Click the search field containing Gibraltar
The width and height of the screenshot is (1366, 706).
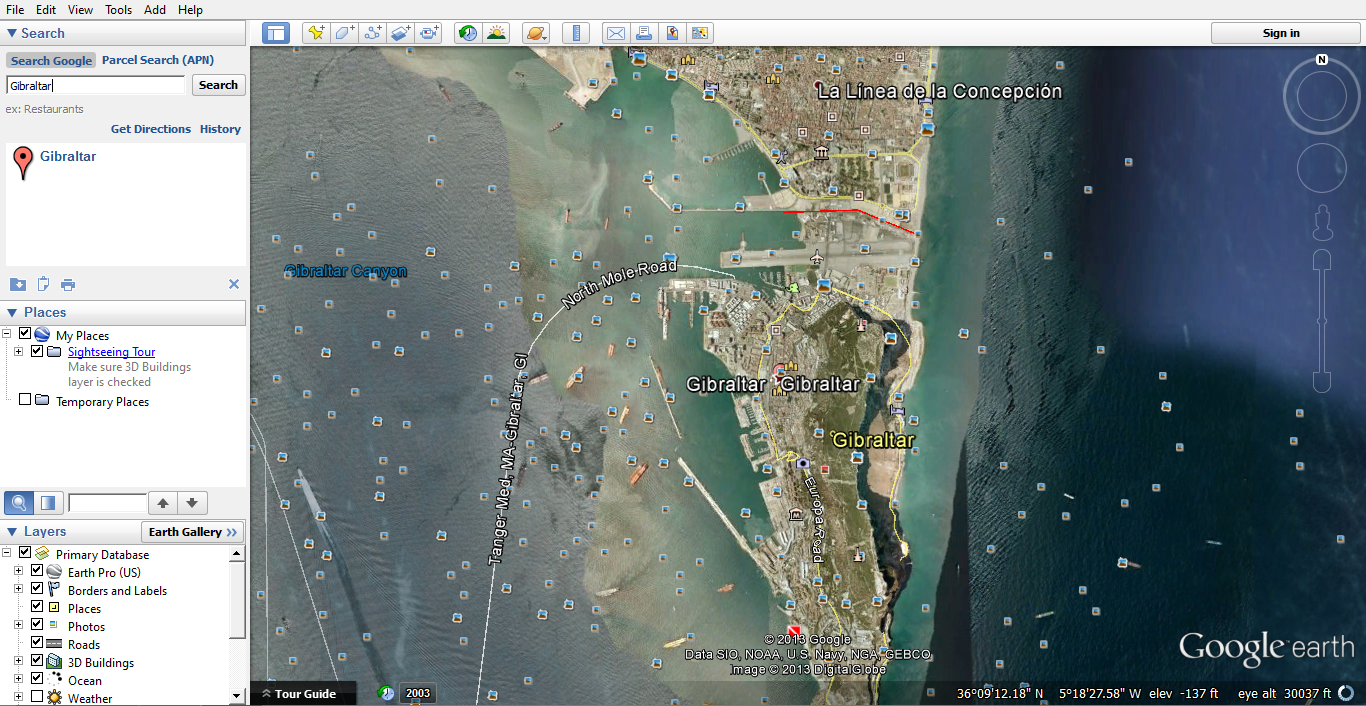pyautogui.click(x=96, y=85)
